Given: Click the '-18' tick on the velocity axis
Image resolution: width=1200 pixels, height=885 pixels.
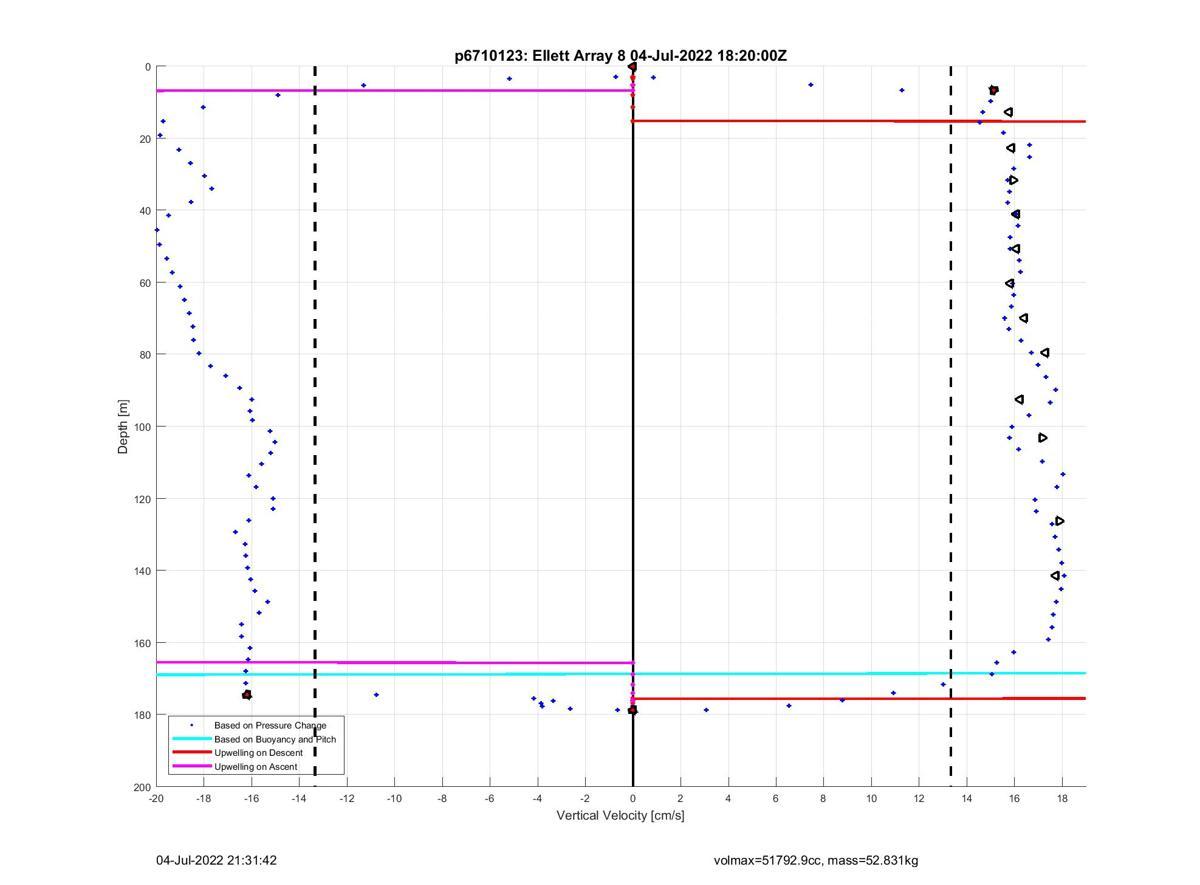Looking at the screenshot, I should 203,798.
